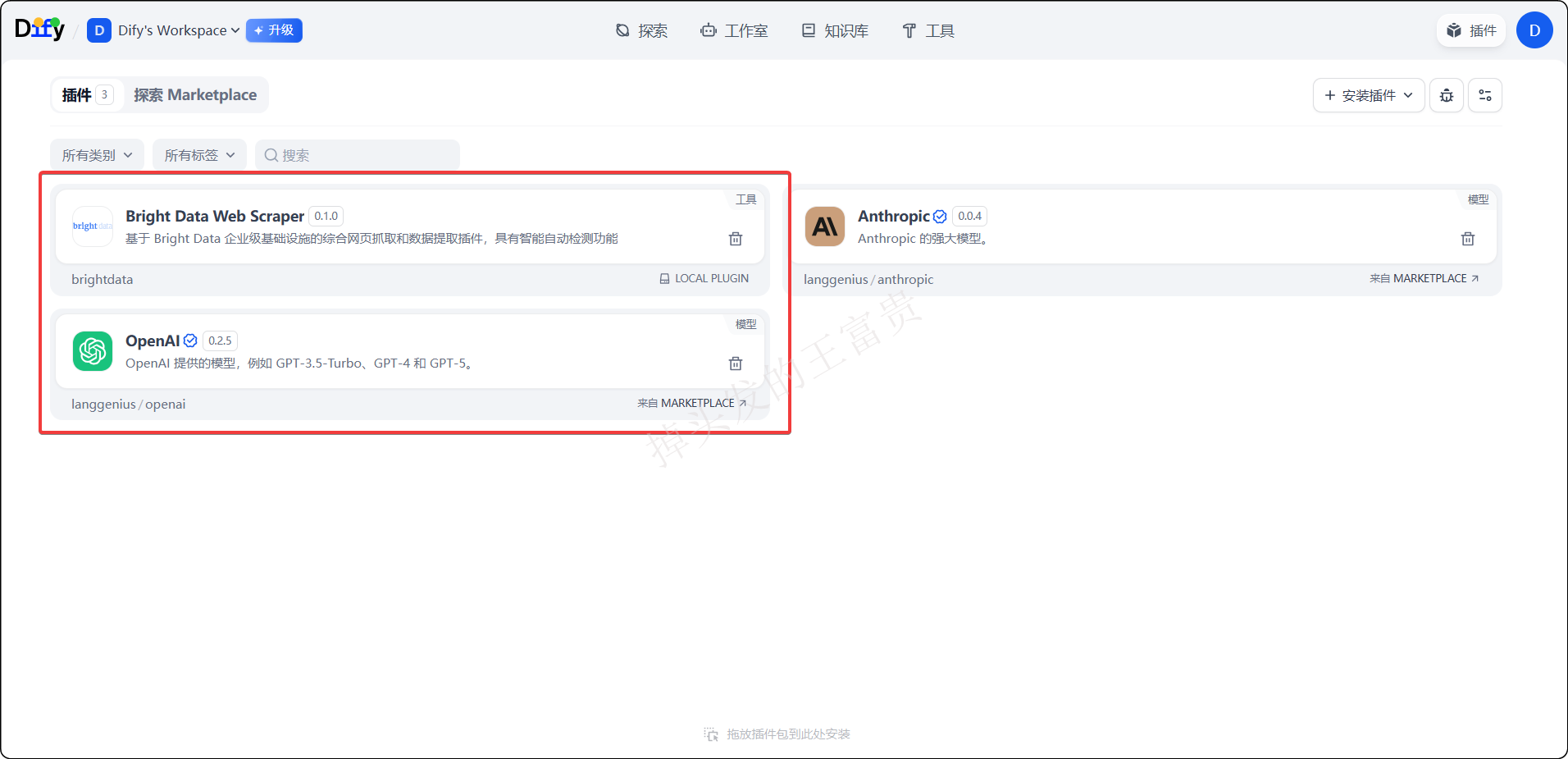This screenshot has height=759, width=1568.
Task: Open the user avatar D menu
Action: 1534,30
